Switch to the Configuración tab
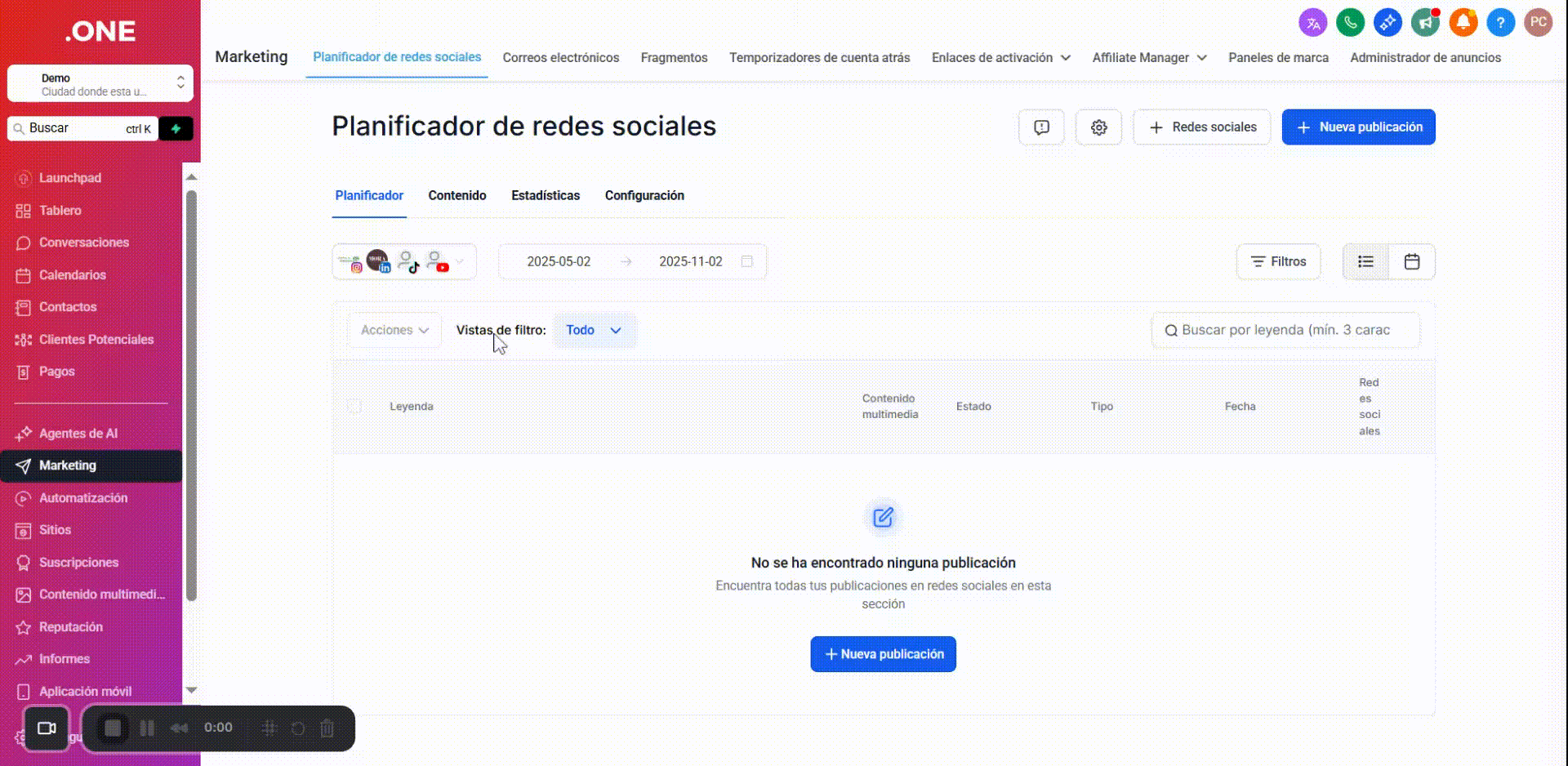This screenshot has height=766, width=1568. pos(644,196)
